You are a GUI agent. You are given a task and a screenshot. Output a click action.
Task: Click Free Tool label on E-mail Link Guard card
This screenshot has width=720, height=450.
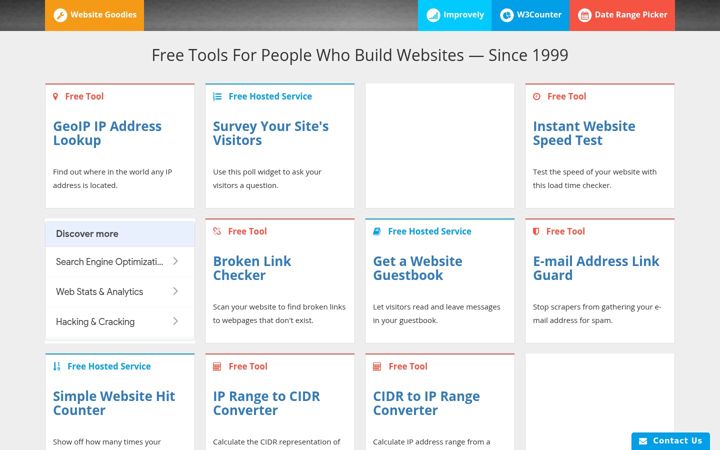point(565,231)
